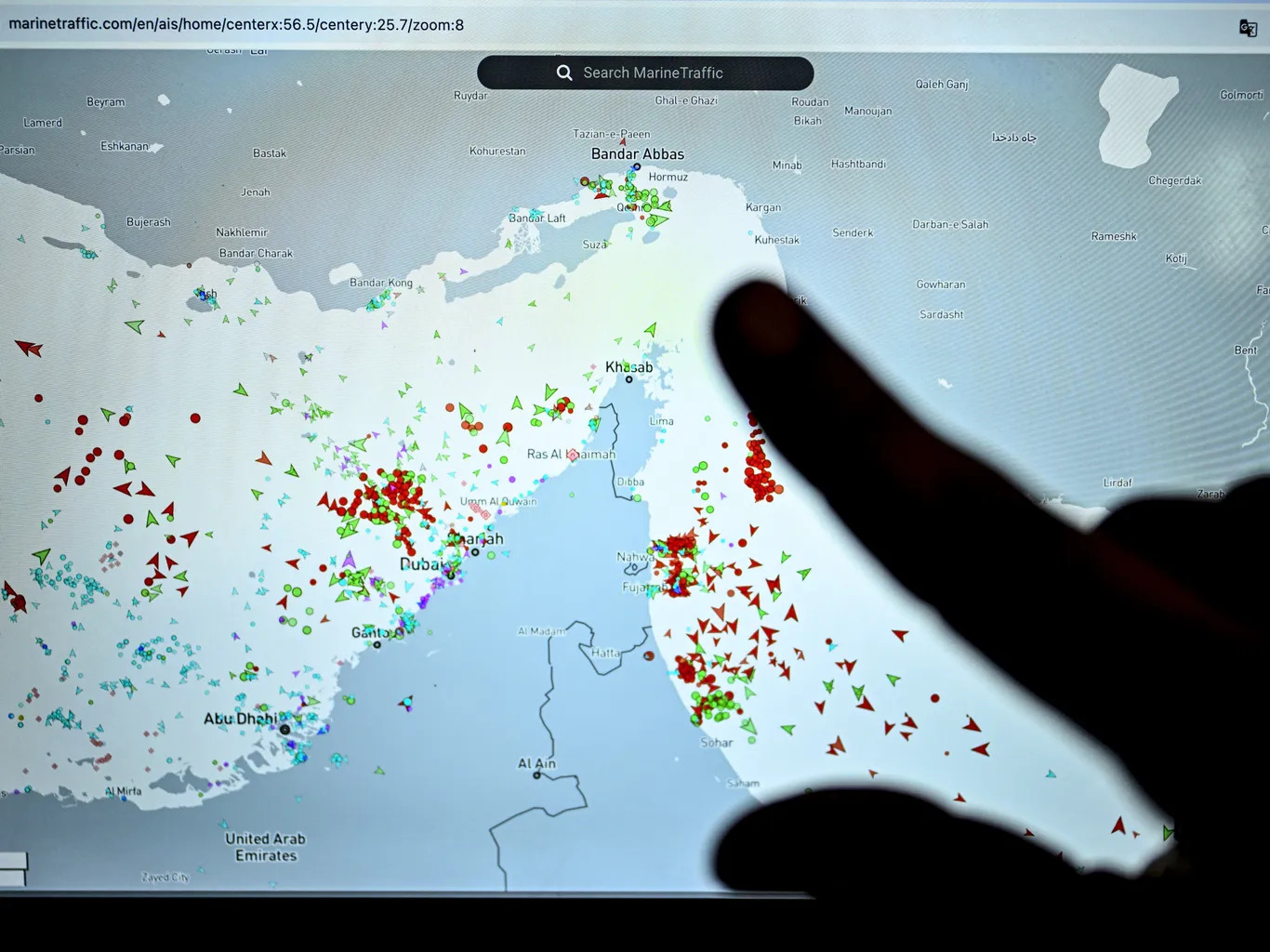
Task: Select the United Arab Emirates country label
Action: [x=266, y=847]
